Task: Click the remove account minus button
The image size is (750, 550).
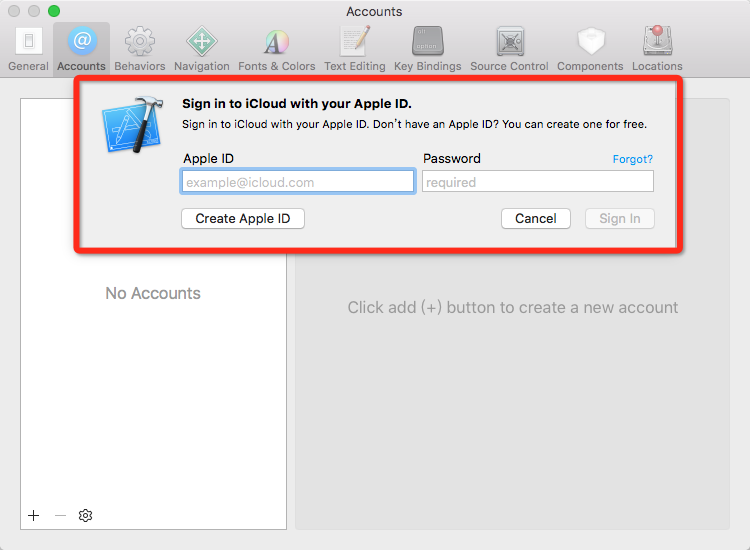Action: pyautogui.click(x=60, y=516)
